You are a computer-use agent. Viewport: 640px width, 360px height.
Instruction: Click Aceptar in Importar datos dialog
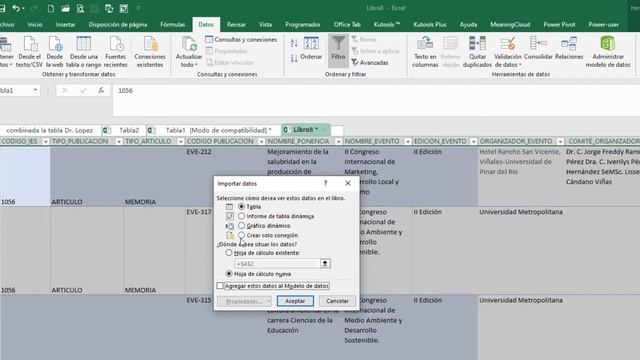click(x=295, y=301)
